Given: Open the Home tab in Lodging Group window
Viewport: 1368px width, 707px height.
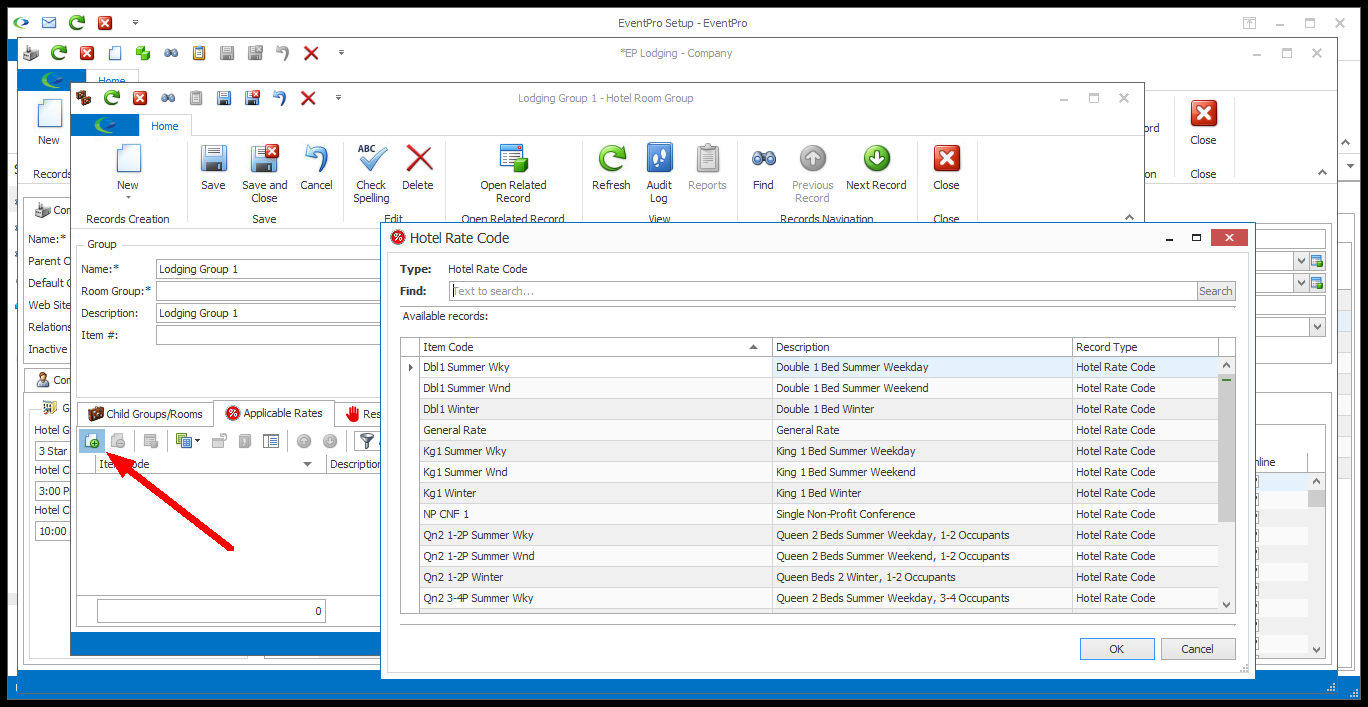Looking at the screenshot, I should [165, 126].
